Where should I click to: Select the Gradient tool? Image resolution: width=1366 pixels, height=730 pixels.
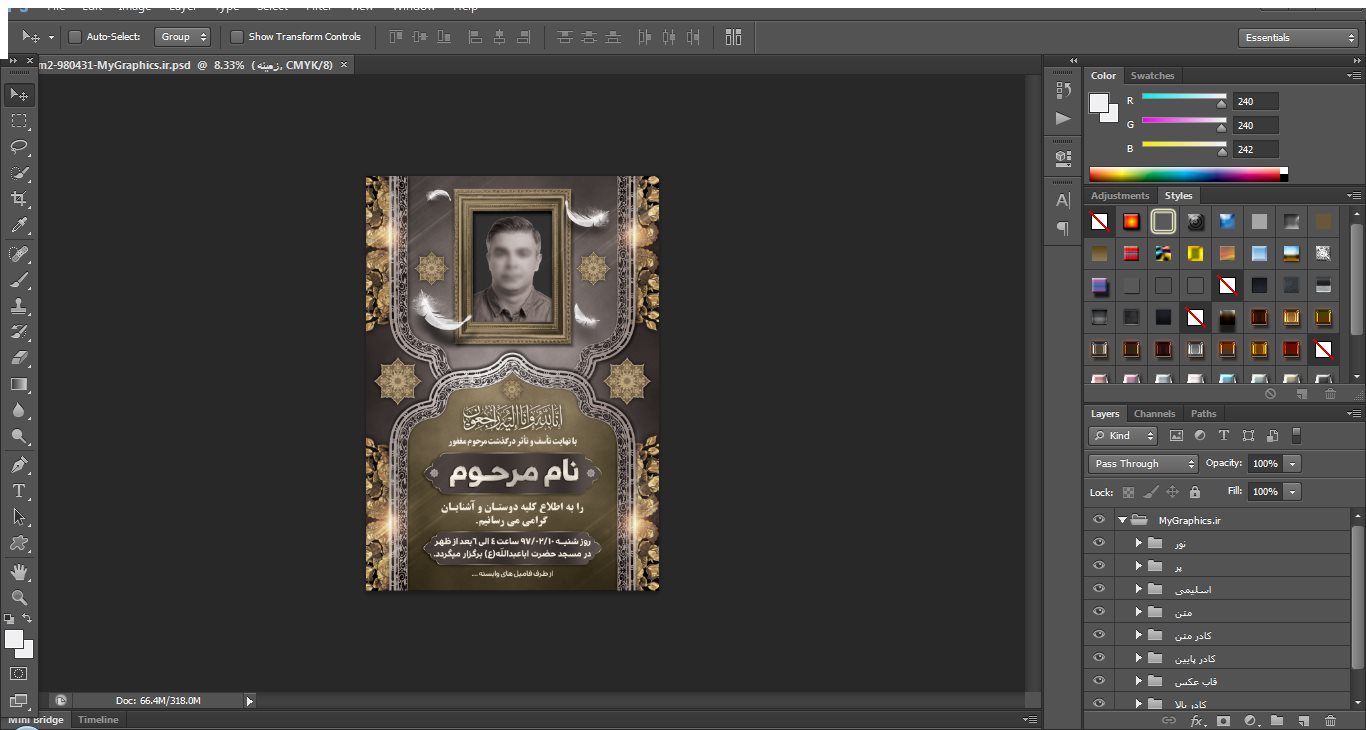pyautogui.click(x=19, y=384)
